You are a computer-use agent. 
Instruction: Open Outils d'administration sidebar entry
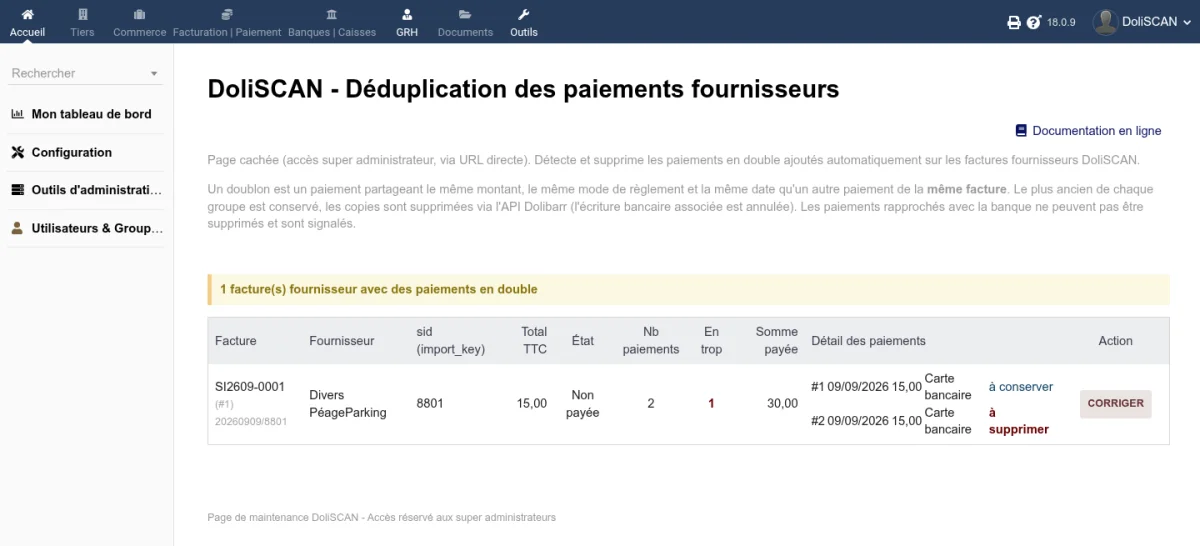(x=96, y=190)
